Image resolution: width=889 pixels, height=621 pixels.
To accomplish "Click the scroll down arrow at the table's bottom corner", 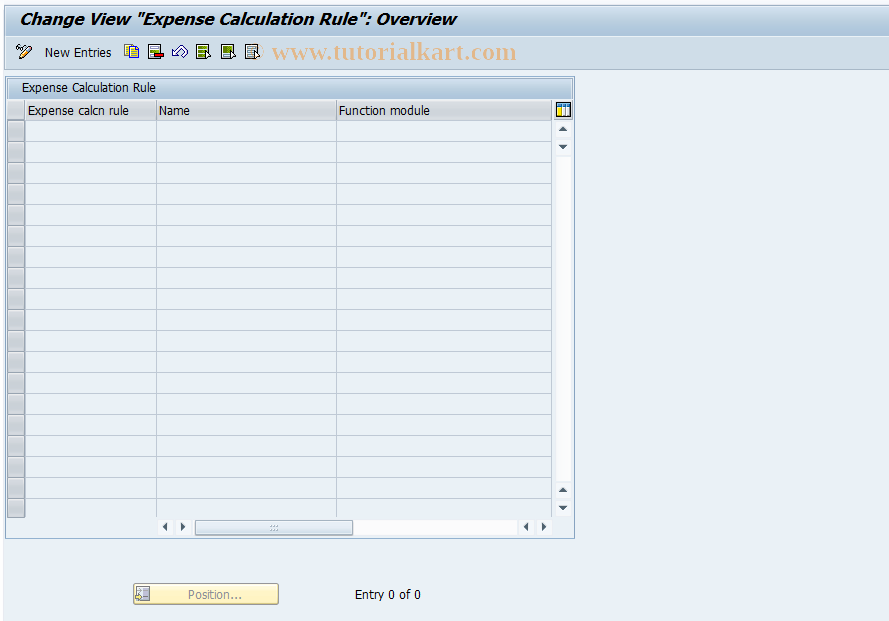I will pos(563,508).
